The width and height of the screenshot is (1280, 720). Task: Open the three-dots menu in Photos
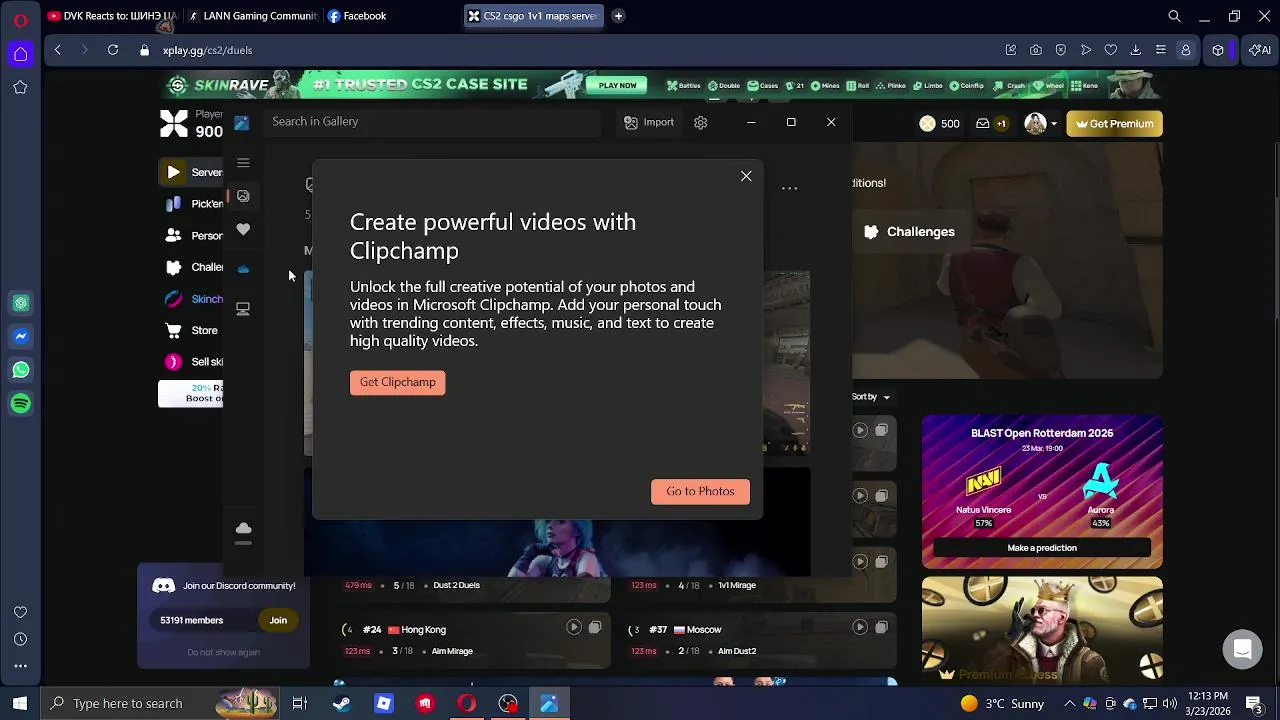pos(789,188)
